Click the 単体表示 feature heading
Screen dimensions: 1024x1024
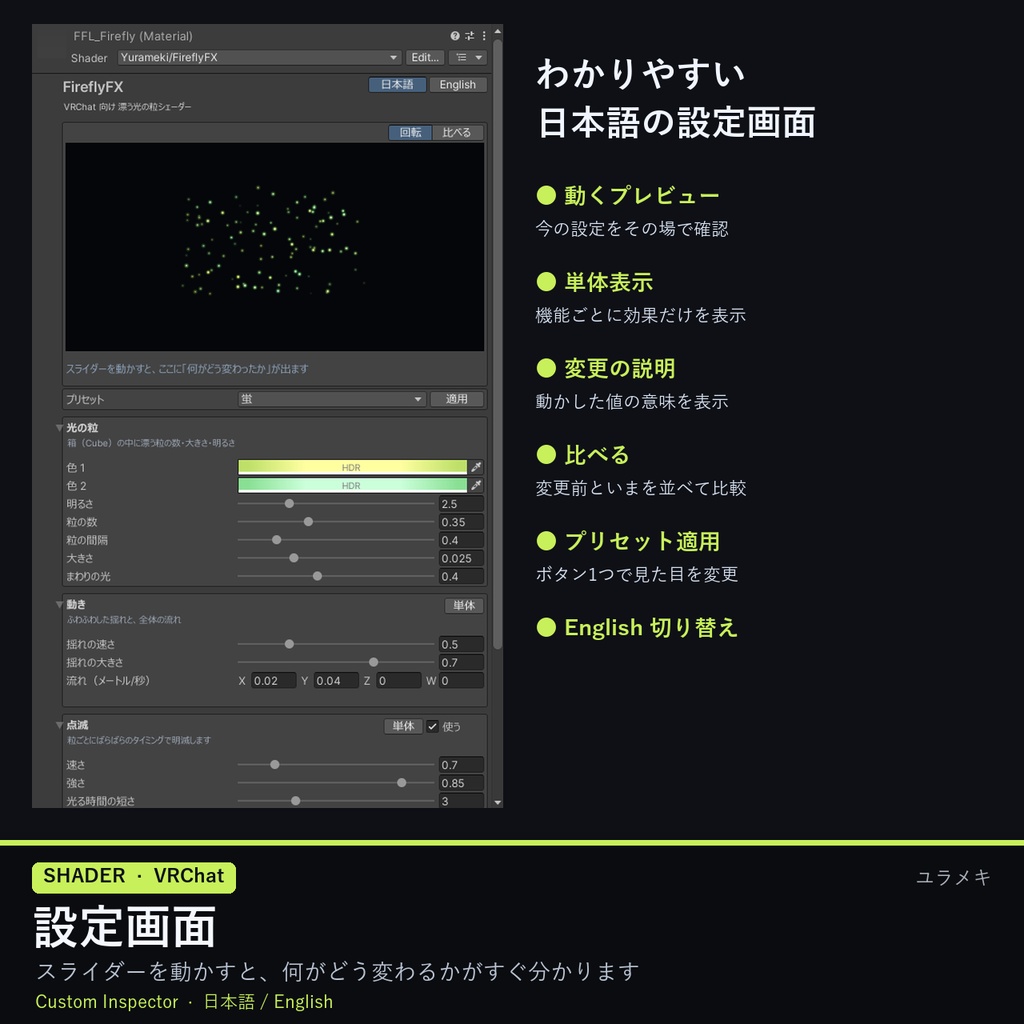pos(609,282)
